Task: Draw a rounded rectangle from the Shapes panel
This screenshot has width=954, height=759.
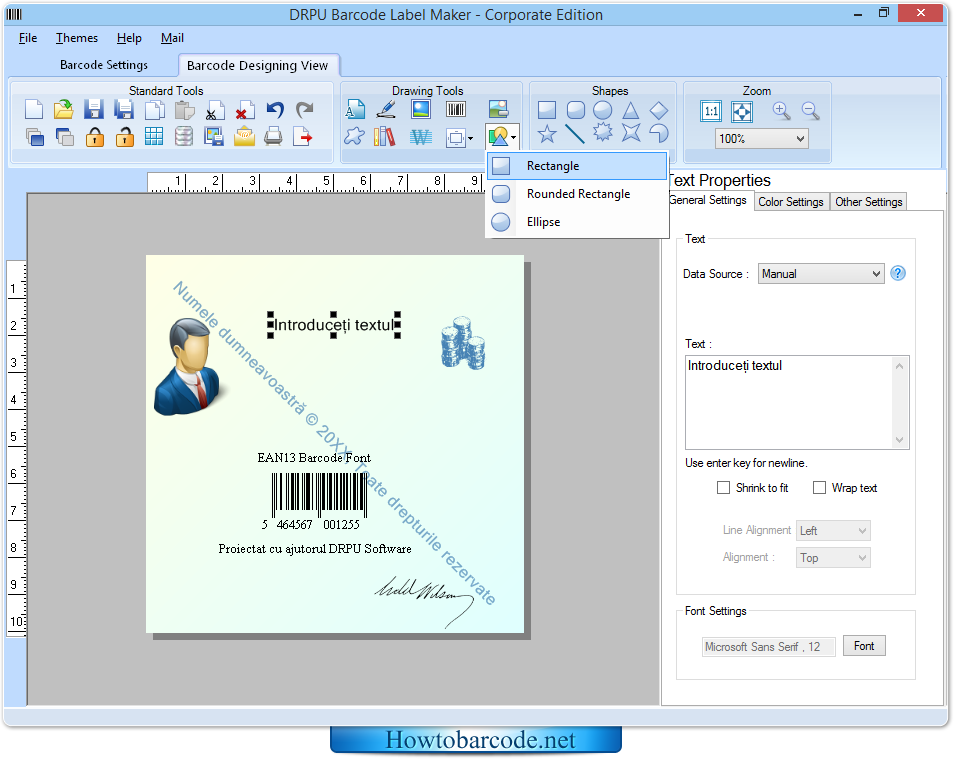Action: [x=575, y=110]
